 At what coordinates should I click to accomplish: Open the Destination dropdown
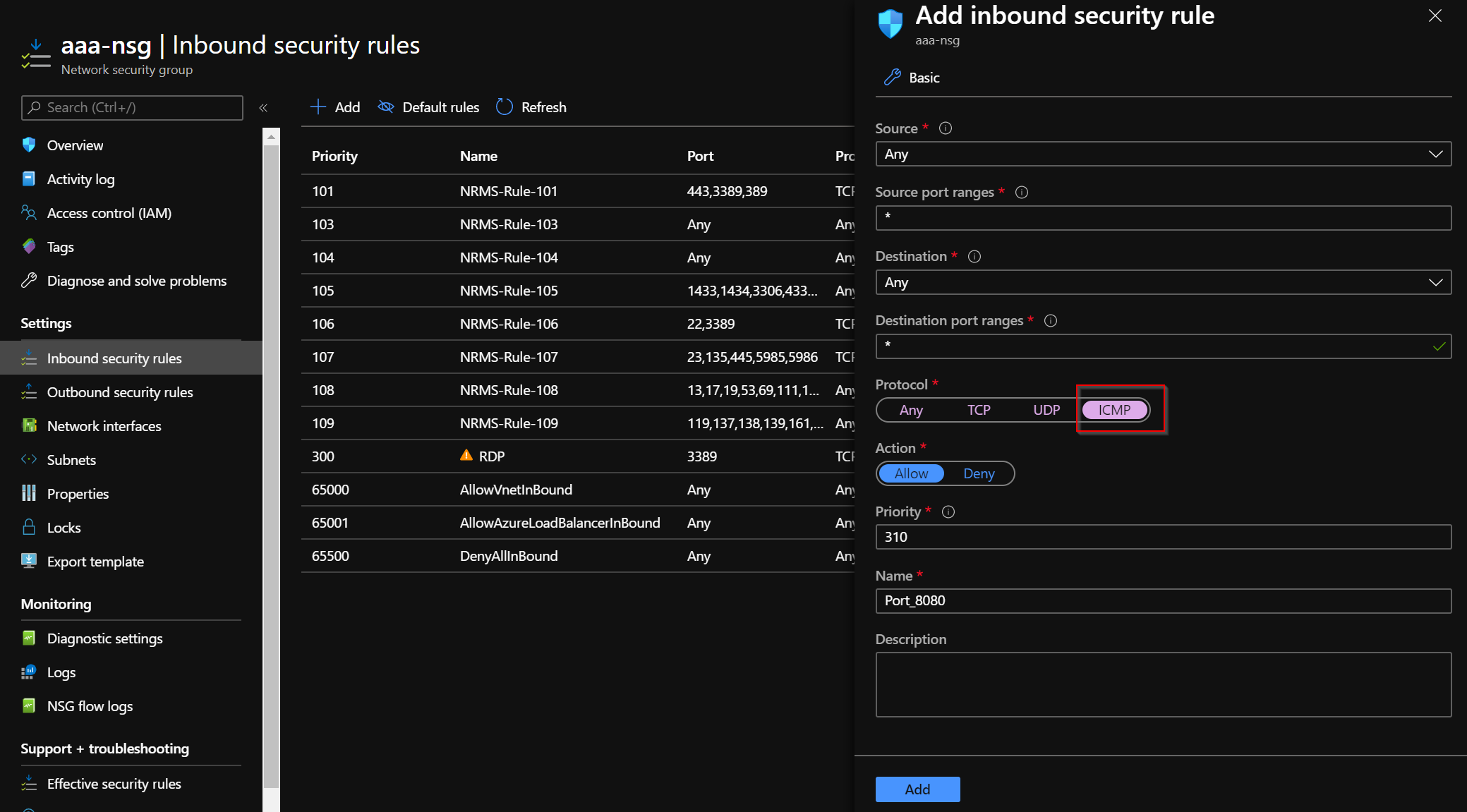pyautogui.click(x=1164, y=282)
